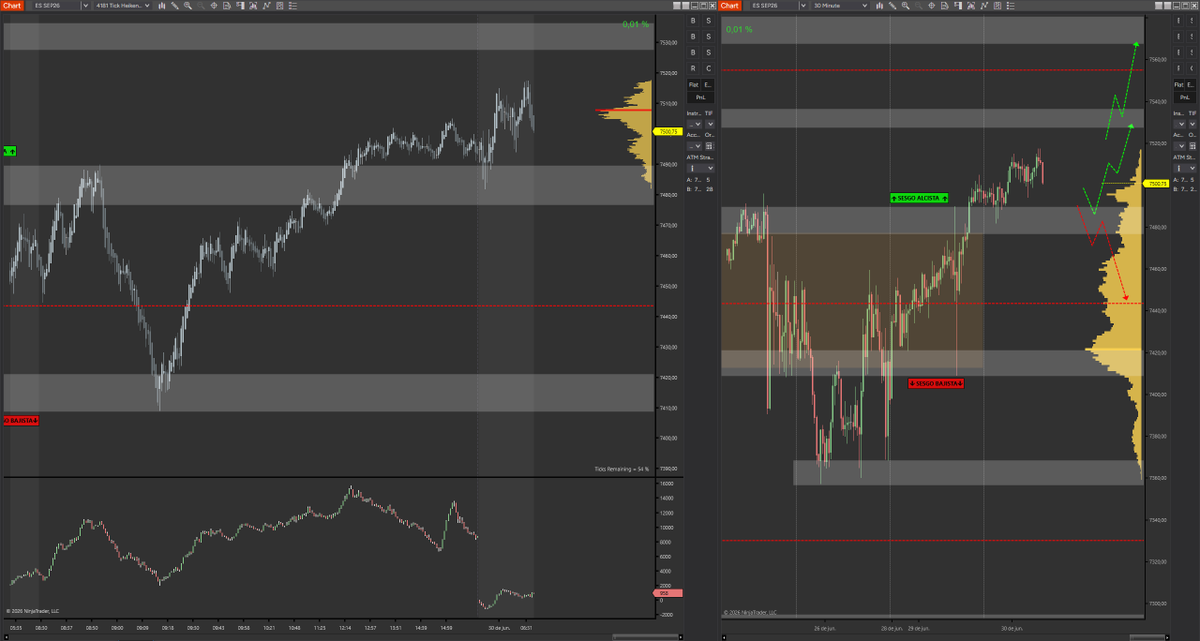Click the Ticks Remaining = 54 % text

click(x=621, y=468)
